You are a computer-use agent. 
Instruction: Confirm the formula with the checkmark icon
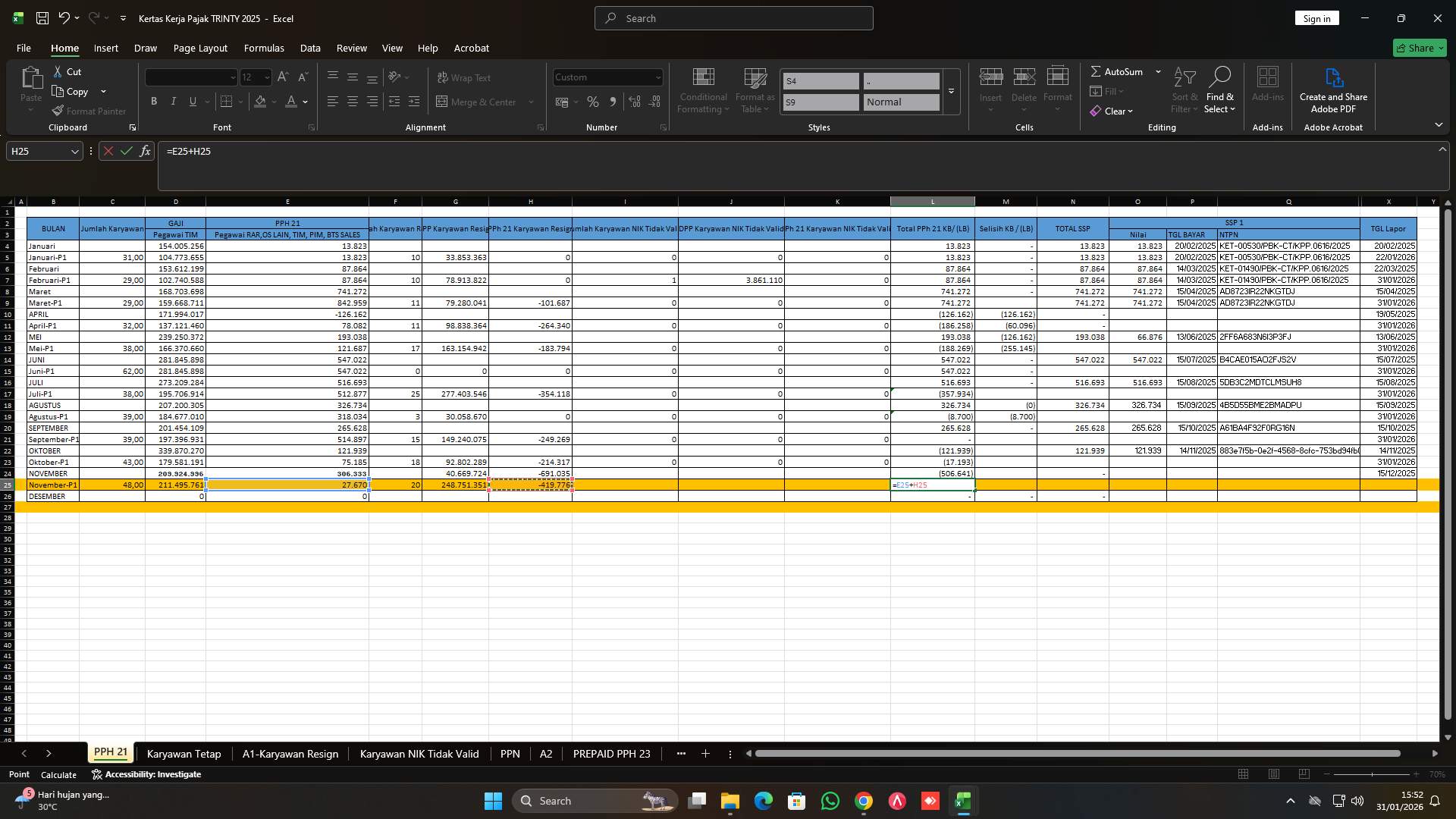(x=126, y=151)
